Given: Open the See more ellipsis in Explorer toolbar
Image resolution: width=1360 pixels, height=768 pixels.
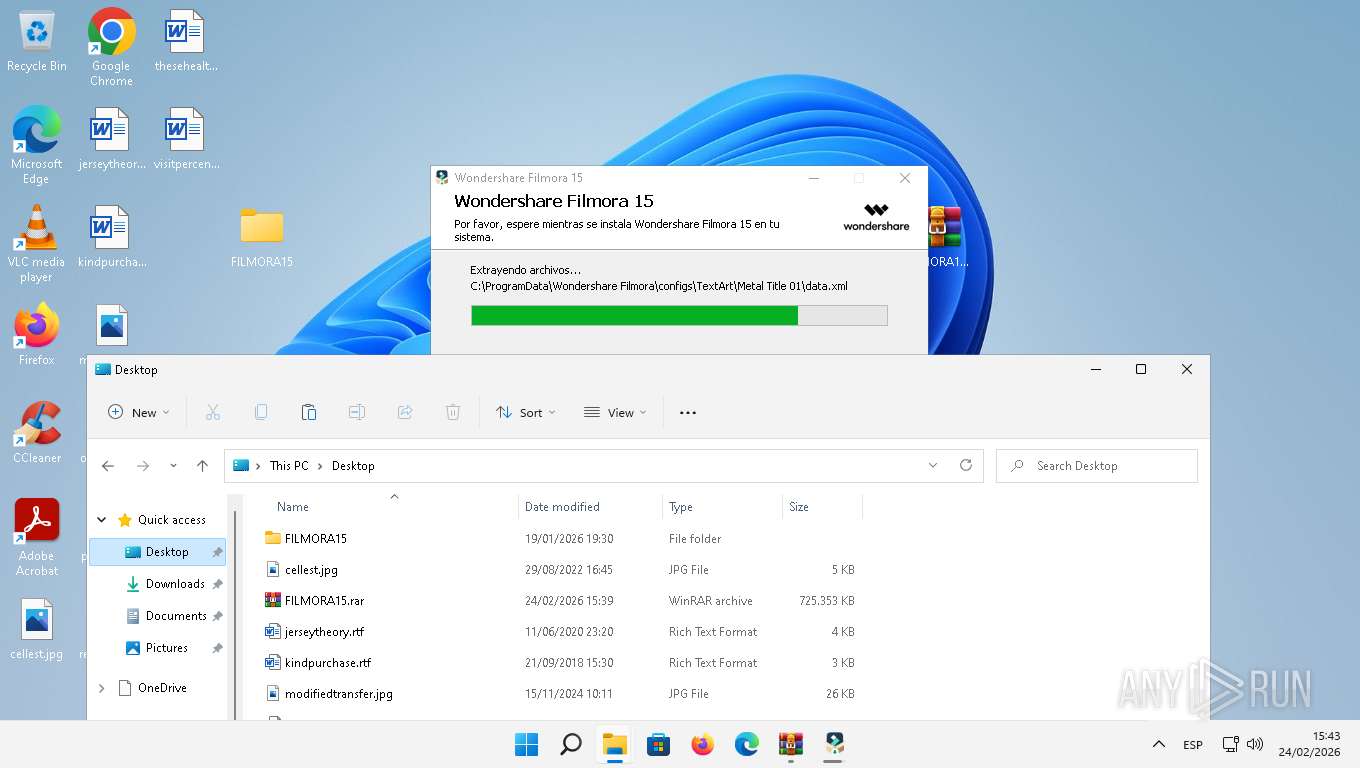Looking at the screenshot, I should (688, 412).
